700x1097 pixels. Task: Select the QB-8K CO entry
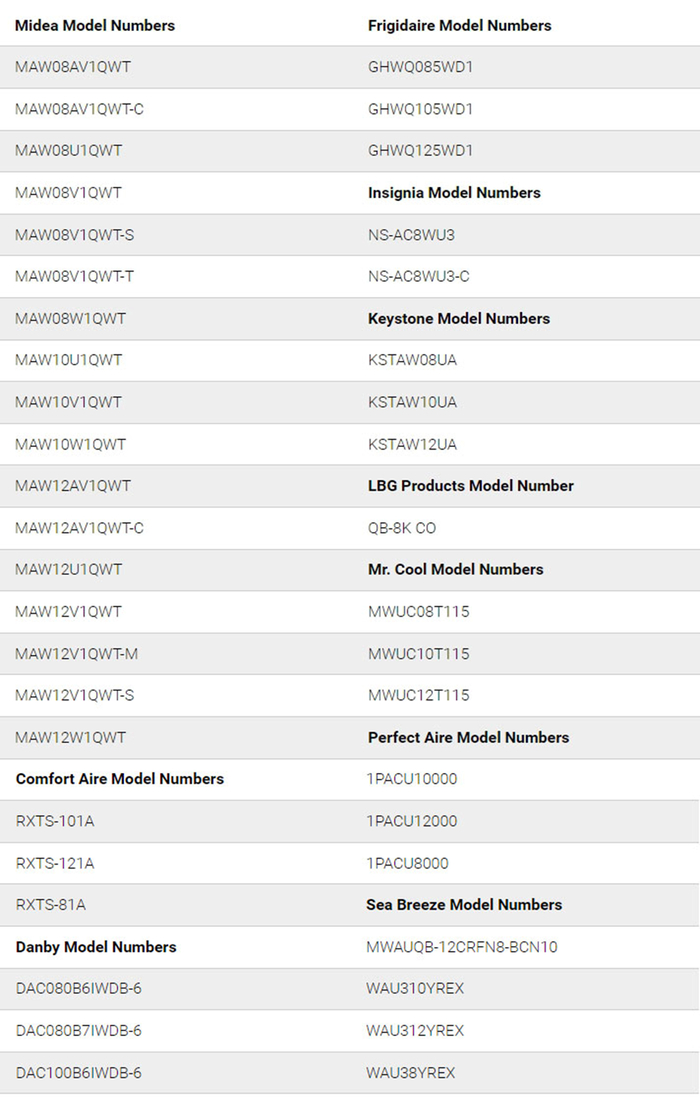tap(402, 528)
